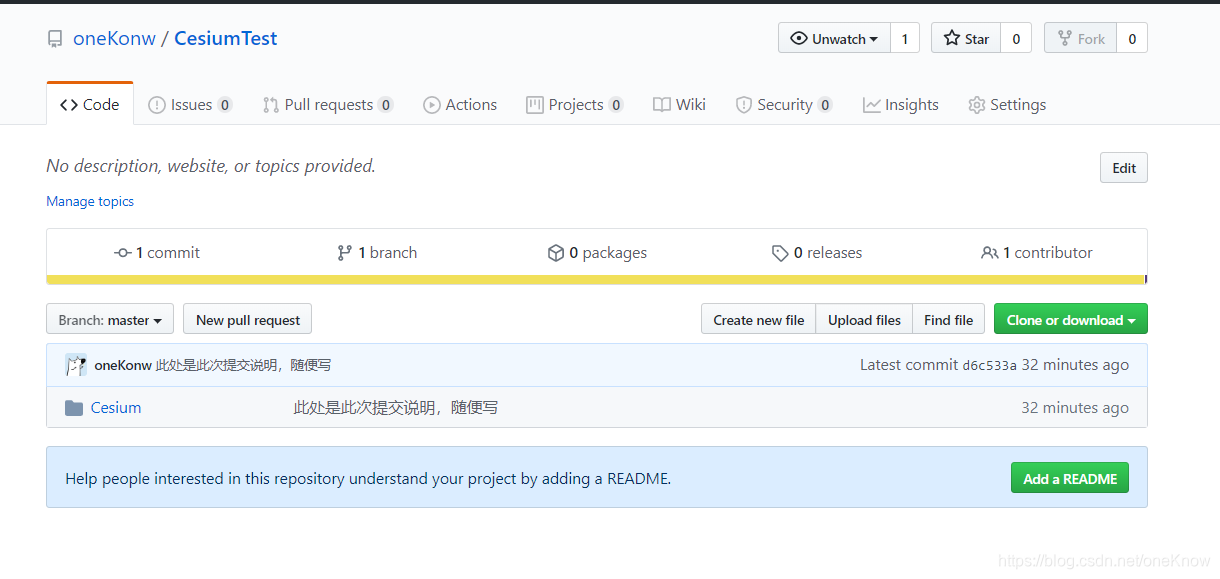1220x579 pixels.
Task: Click the Settings gear icon
Action: coord(977,105)
